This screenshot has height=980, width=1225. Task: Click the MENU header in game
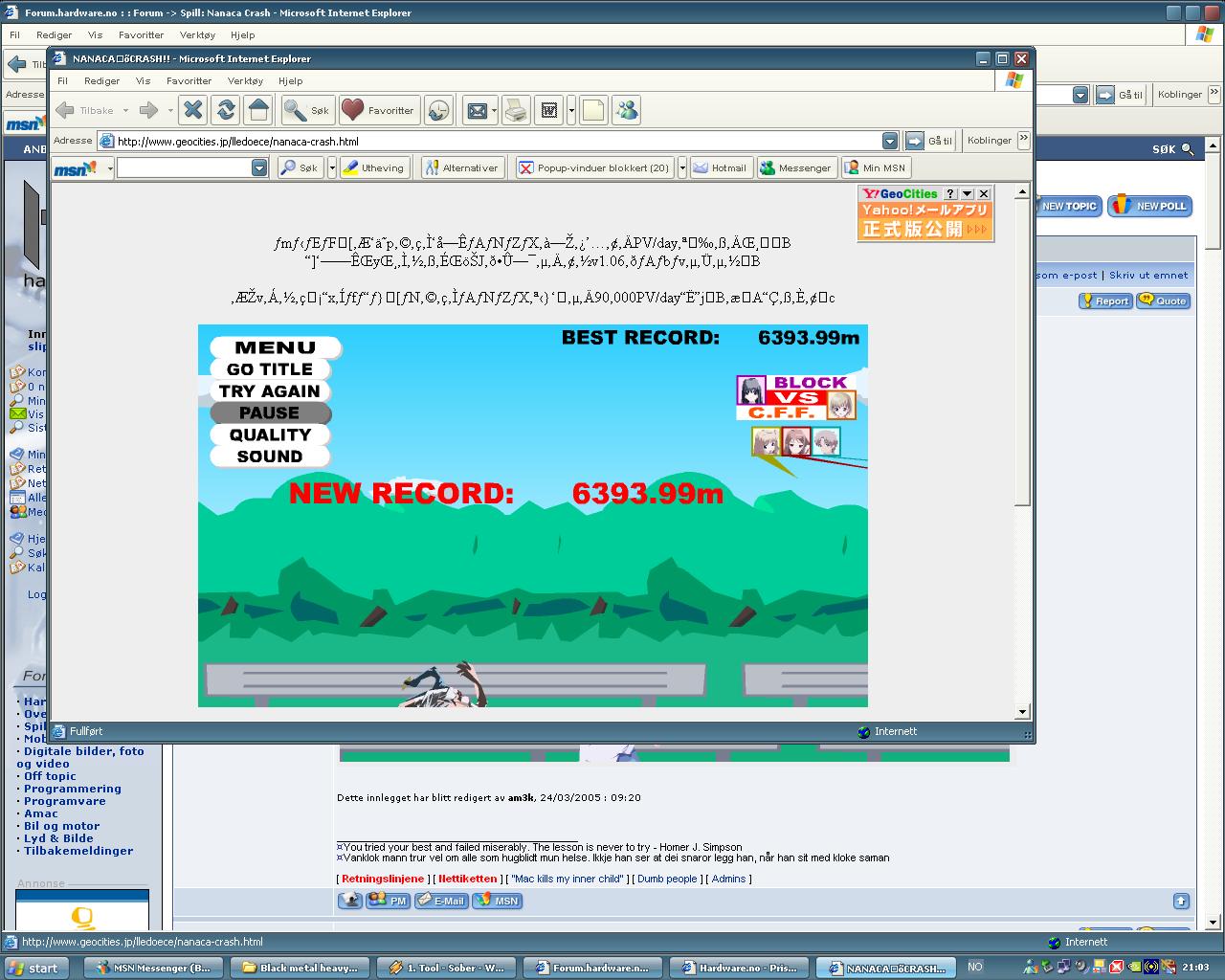pyautogui.click(x=275, y=347)
